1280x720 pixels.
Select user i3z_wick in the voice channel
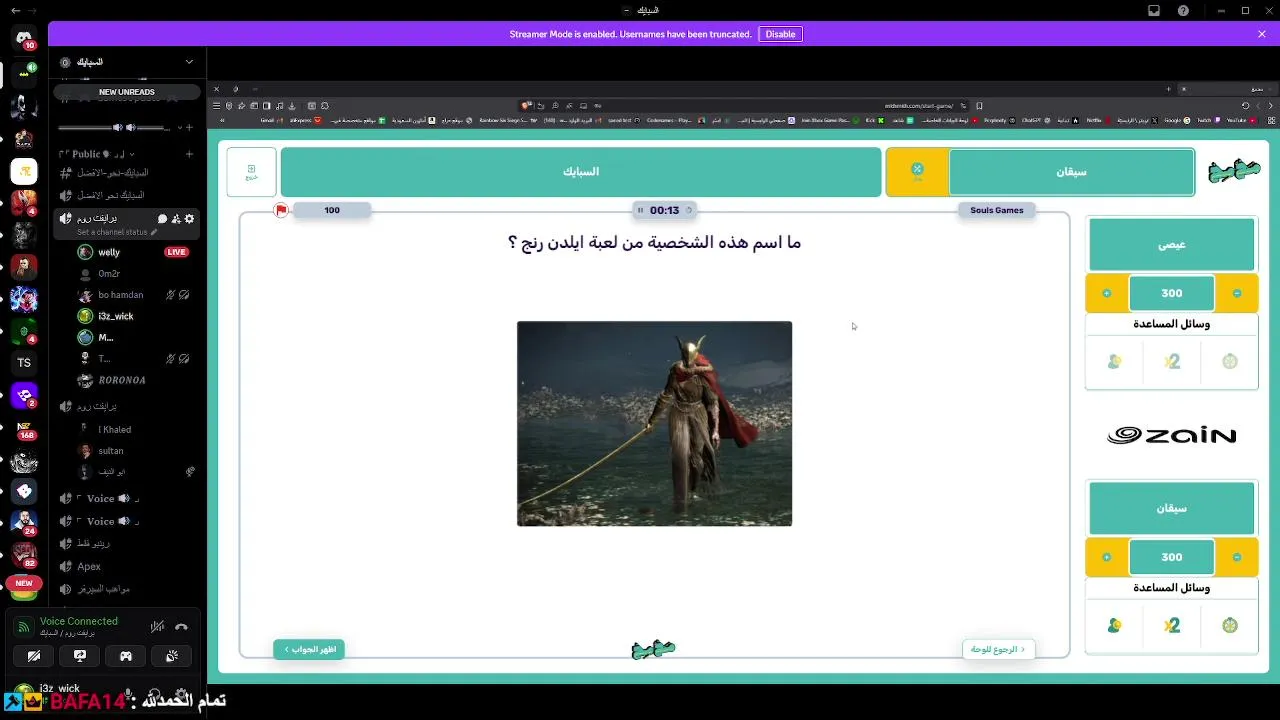[x=115, y=316]
